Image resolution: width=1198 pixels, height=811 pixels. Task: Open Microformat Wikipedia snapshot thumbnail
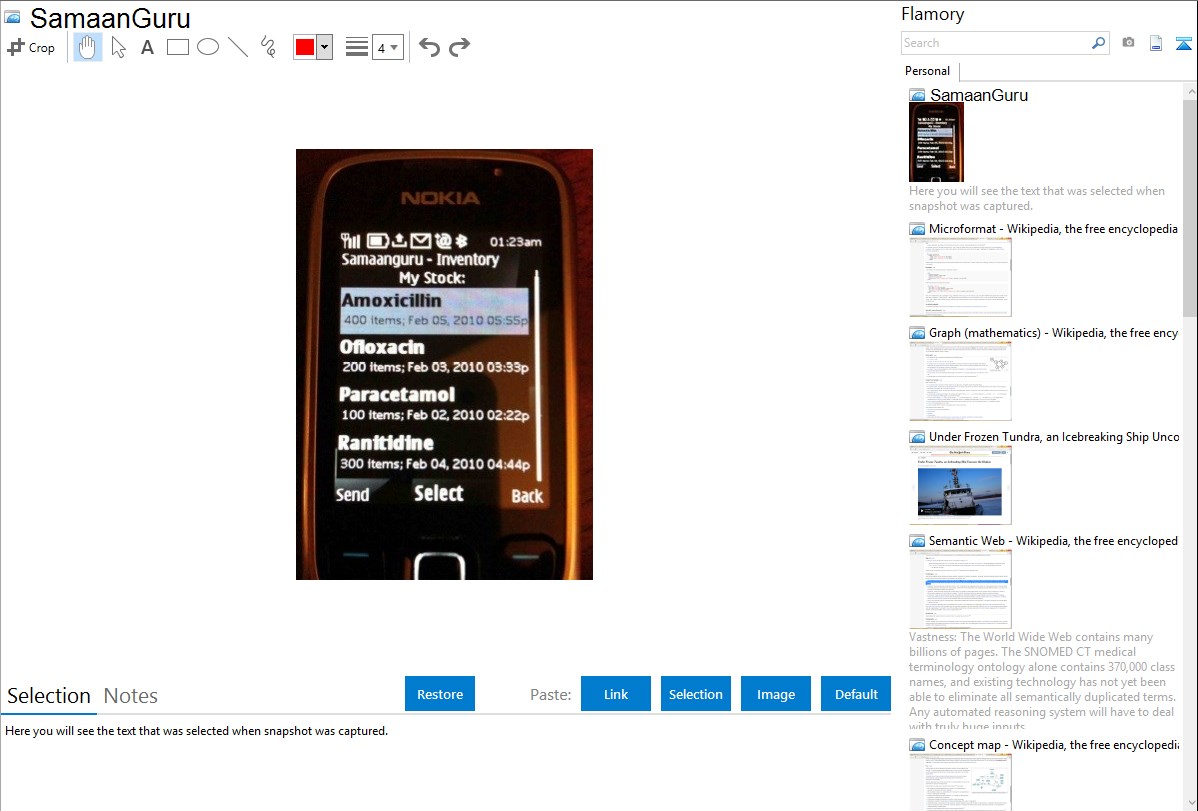click(x=960, y=277)
